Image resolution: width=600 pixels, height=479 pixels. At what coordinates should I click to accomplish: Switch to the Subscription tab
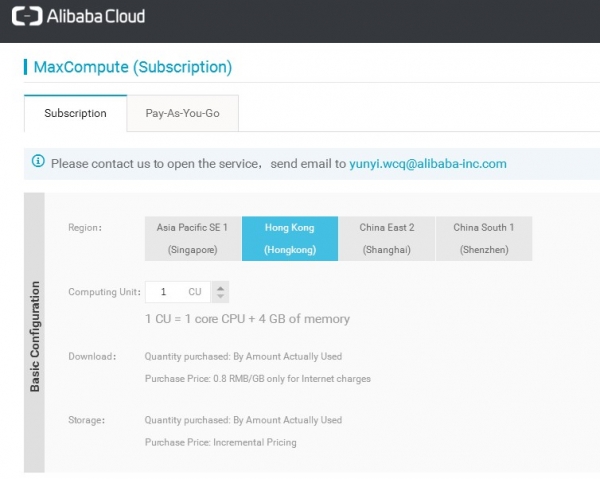click(75, 113)
